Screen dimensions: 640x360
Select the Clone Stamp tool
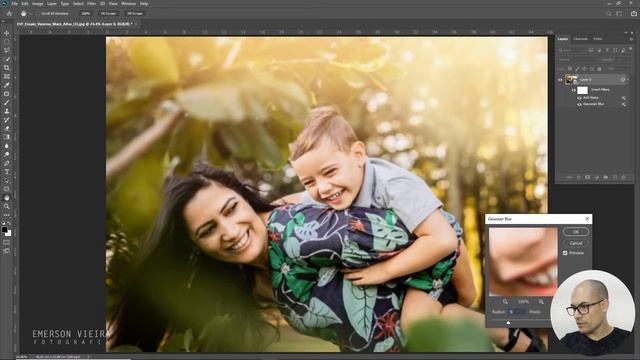coord(7,111)
